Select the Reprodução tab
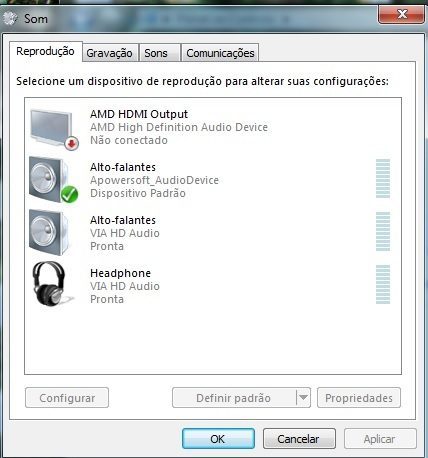428x458 pixels. 45,52
